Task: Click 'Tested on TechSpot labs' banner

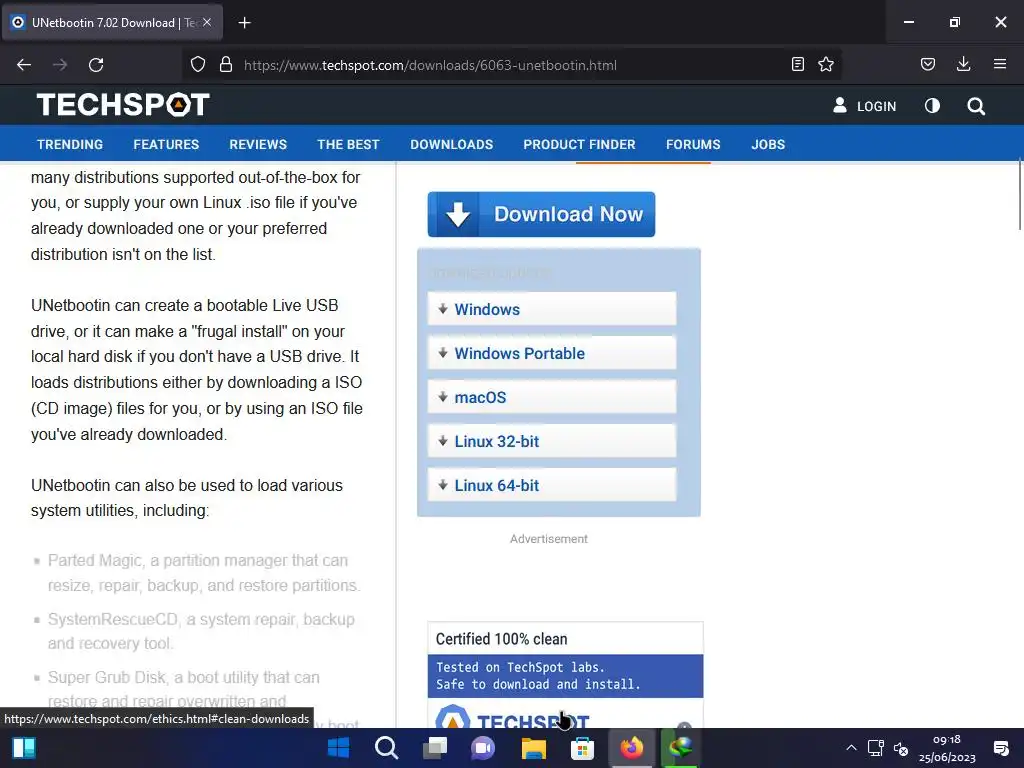Action: click(x=566, y=676)
